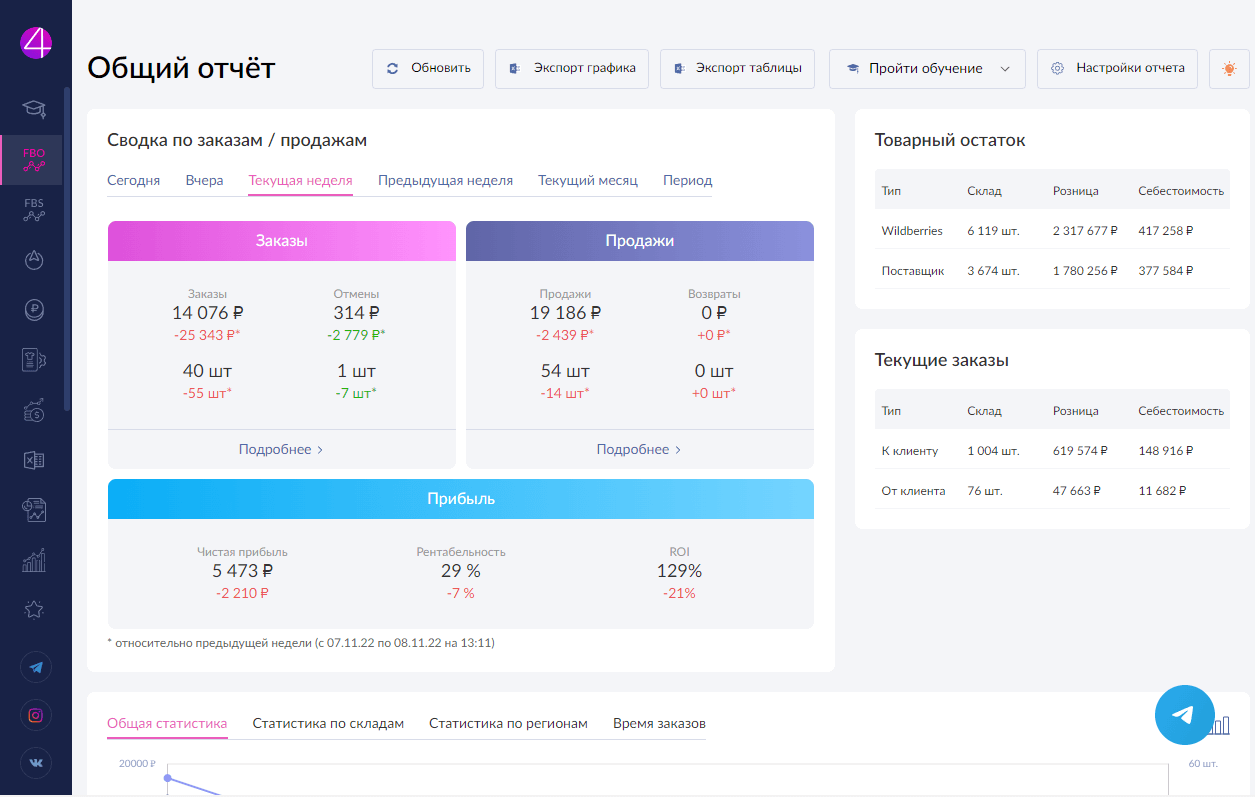Open Настройки отчета settings

coord(1117,69)
